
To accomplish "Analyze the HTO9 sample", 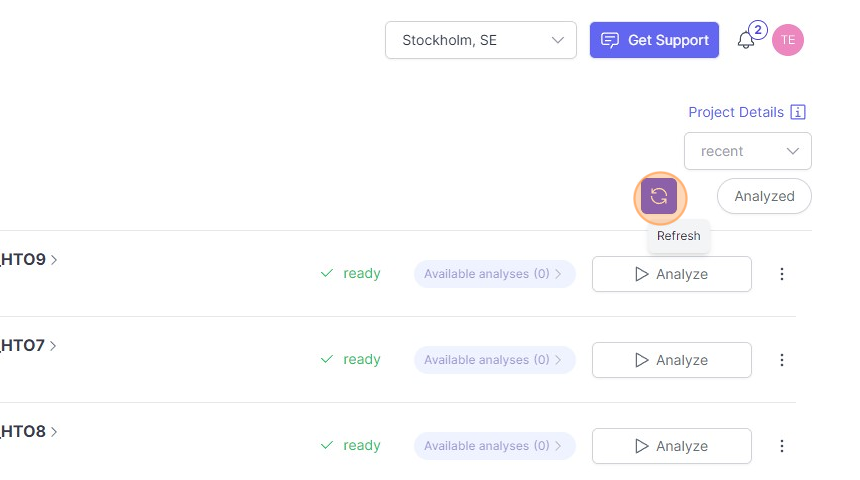I will pyautogui.click(x=671, y=274).
